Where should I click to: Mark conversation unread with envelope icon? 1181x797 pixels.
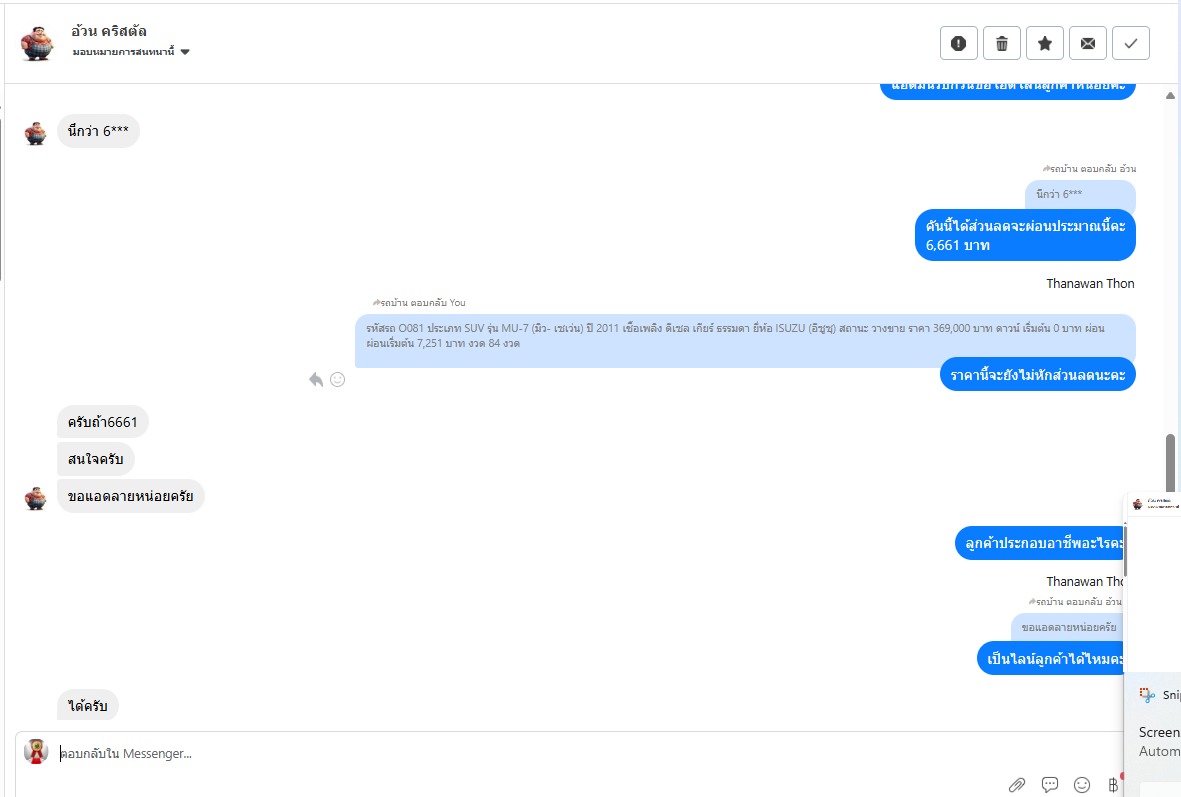pos(1088,43)
